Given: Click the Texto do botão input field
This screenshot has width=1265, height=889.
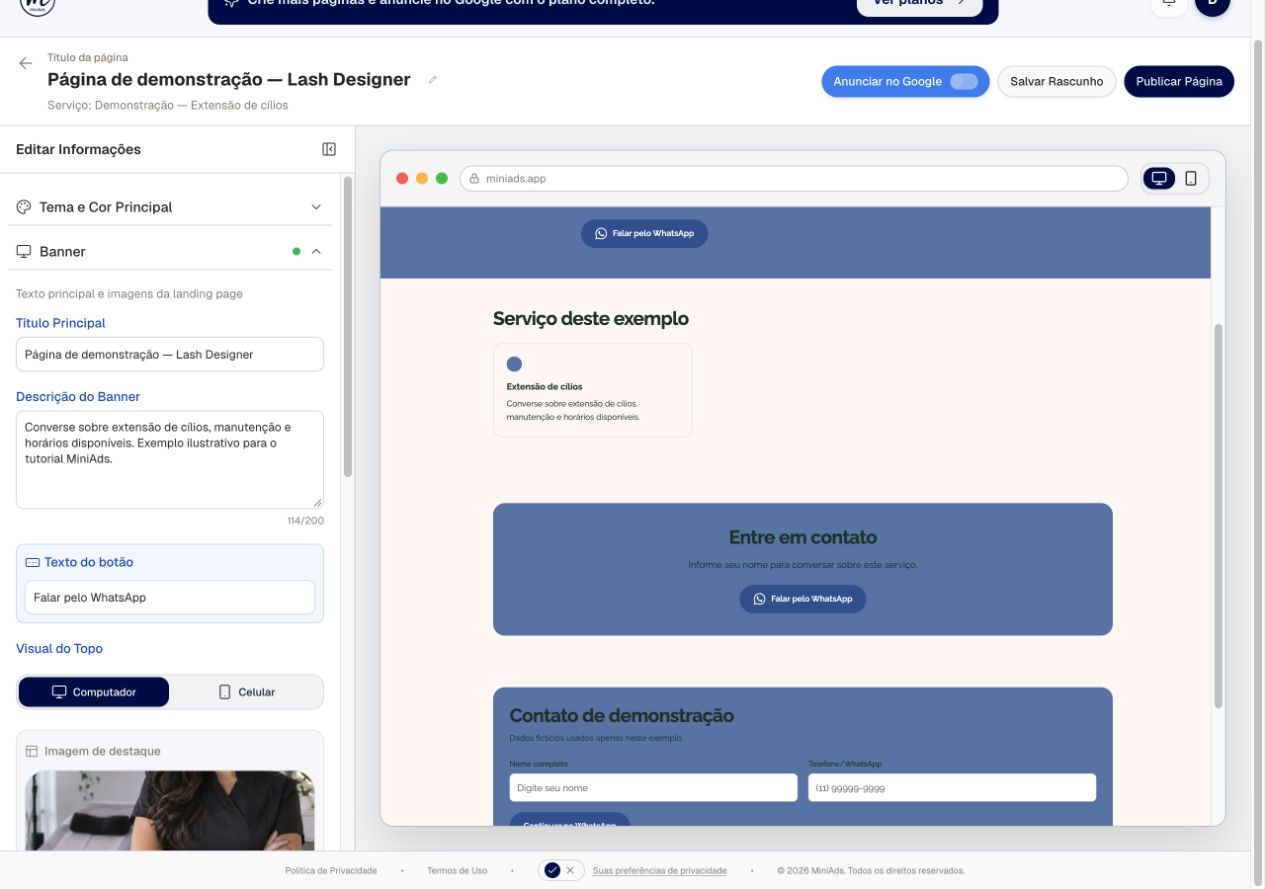Looking at the screenshot, I should point(170,598).
